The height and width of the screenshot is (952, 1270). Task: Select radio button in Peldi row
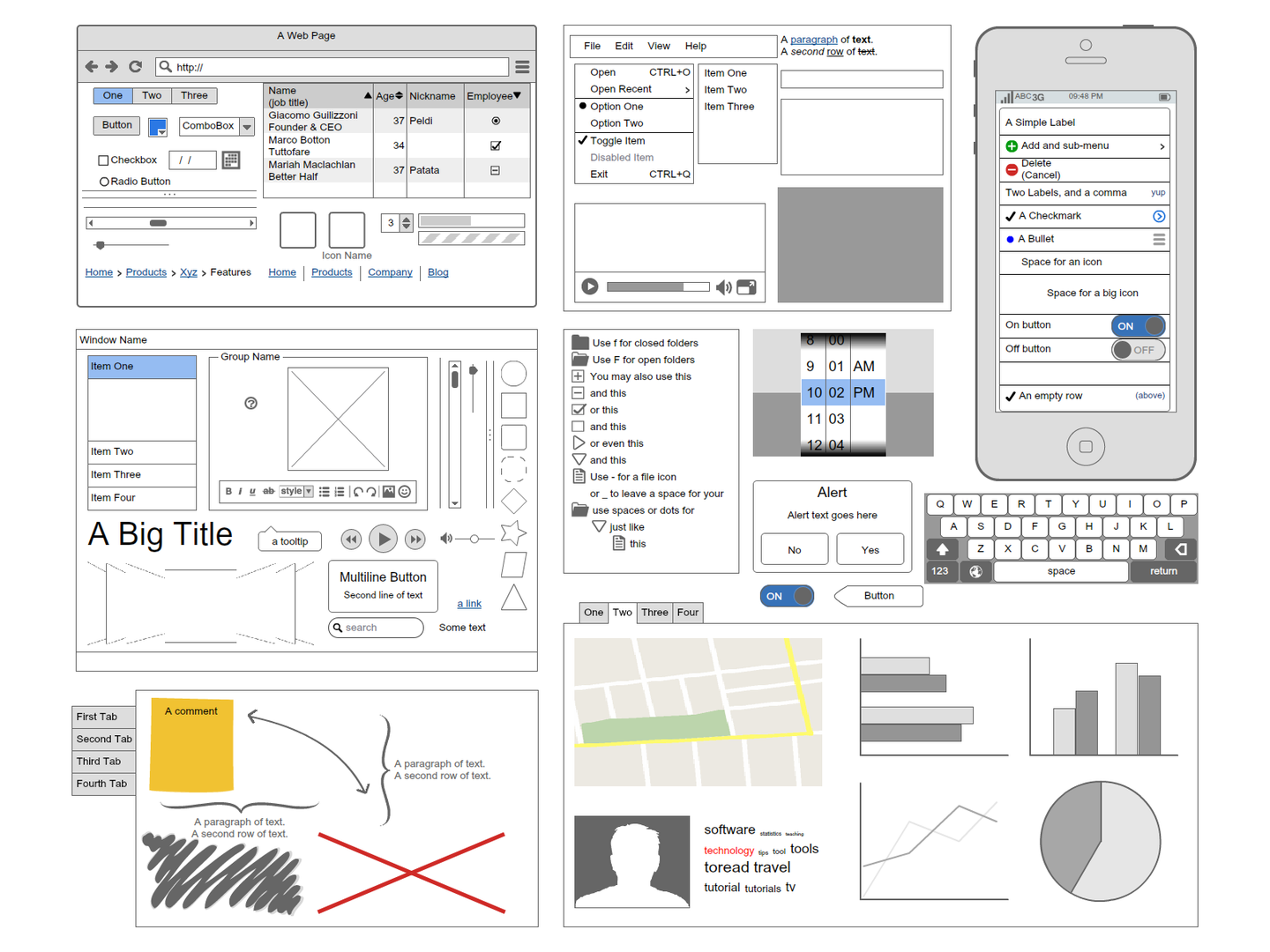496,121
